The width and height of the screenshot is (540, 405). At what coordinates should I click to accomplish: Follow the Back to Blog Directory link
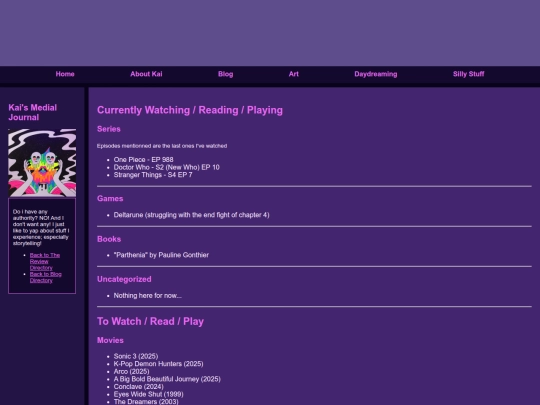[45, 277]
